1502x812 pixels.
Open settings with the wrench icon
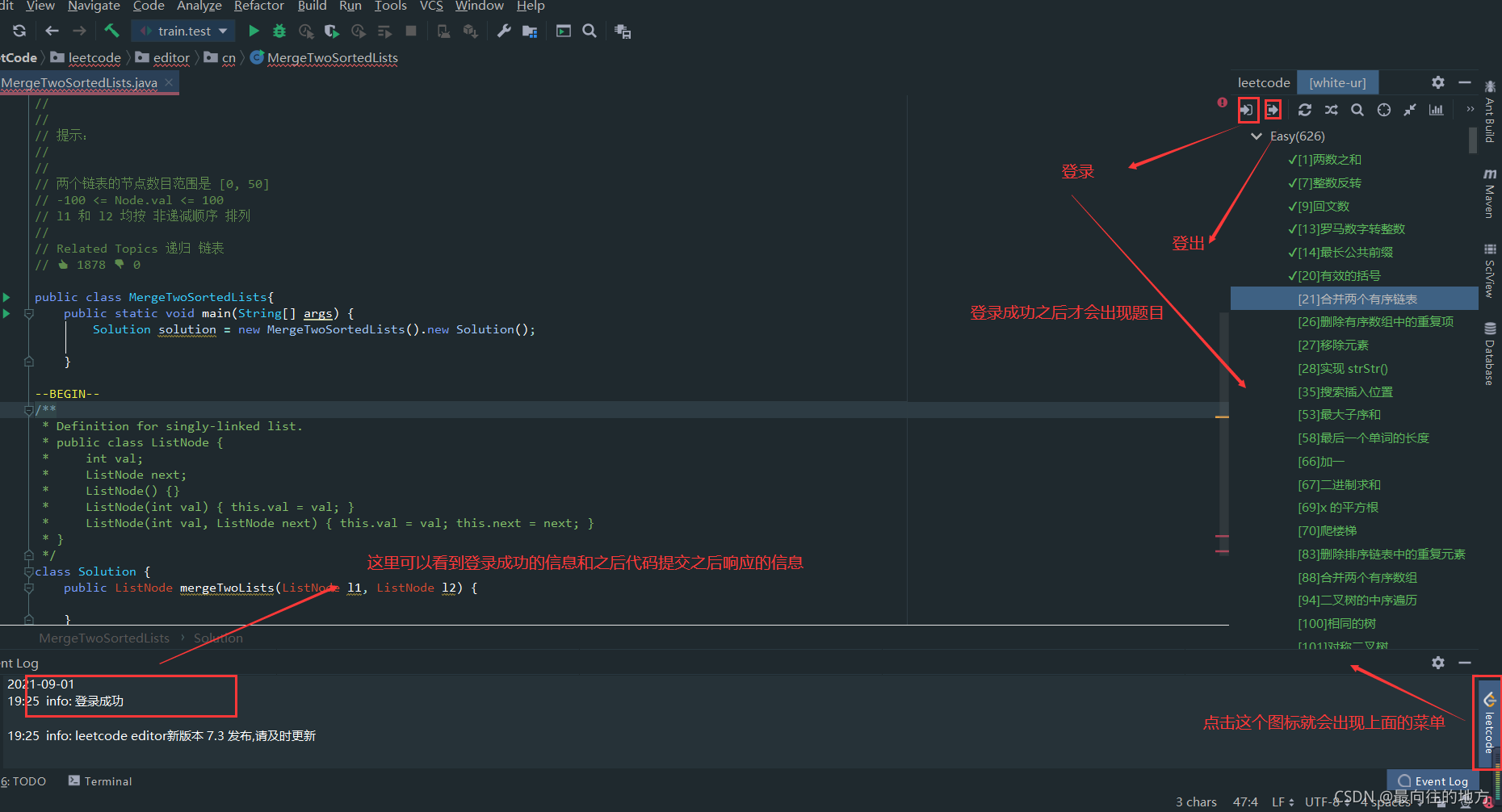point(504,31)
